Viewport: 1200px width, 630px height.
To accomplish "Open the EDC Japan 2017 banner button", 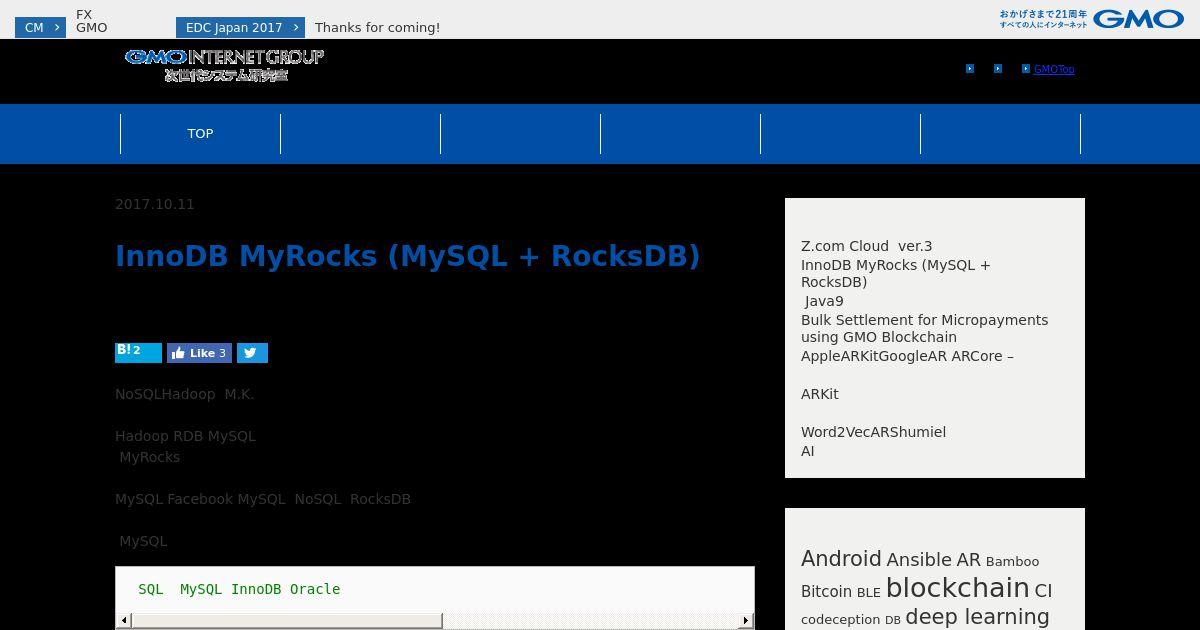I will [x=240, y=28].
